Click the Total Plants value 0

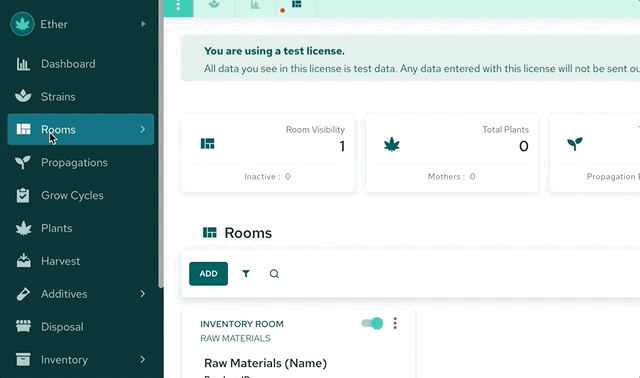tap(524, 146)
